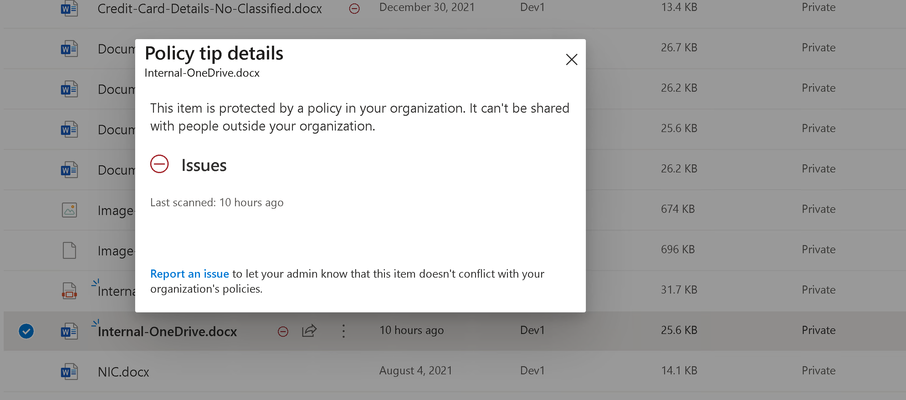
Task: Open the Internal-OneDrive.docx file name
Action: (x=168, y=331)
